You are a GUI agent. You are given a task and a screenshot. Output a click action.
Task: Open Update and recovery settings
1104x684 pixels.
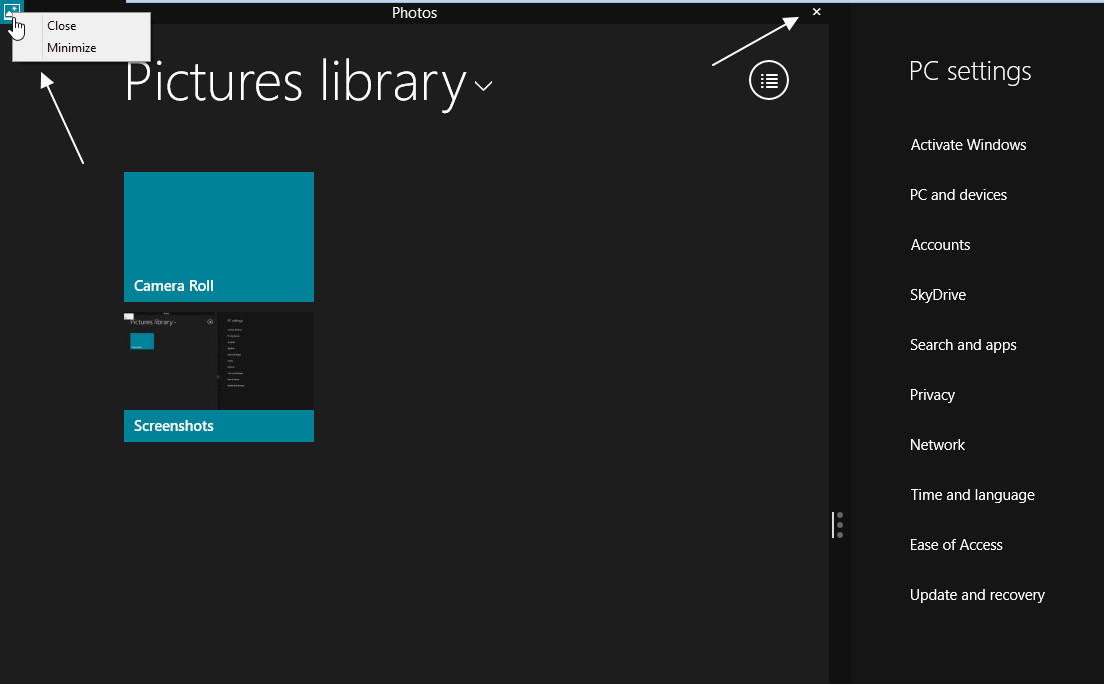pyautogui.click(x=977, y=595)
